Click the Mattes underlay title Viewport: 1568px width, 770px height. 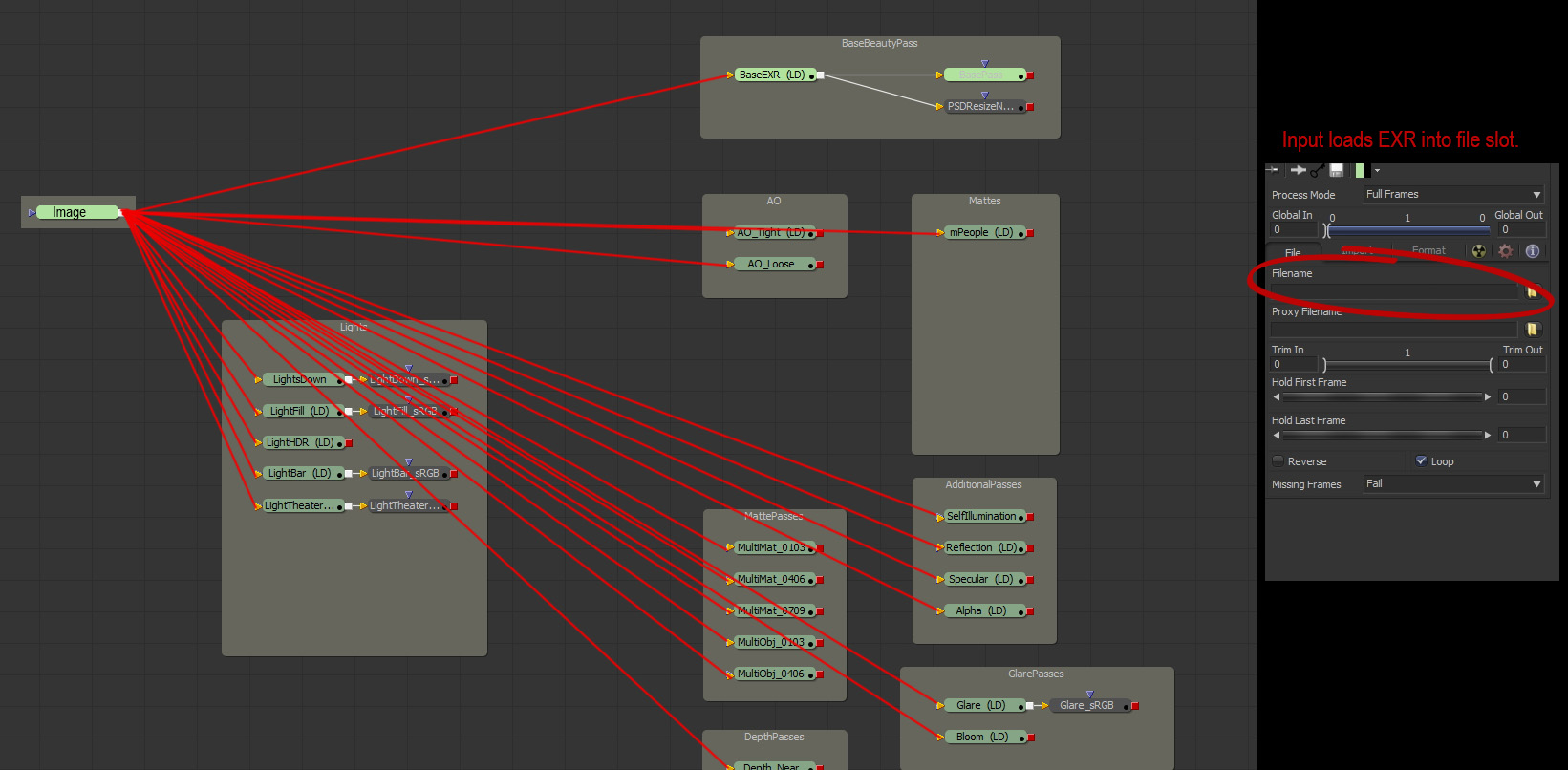pos(984,201)
